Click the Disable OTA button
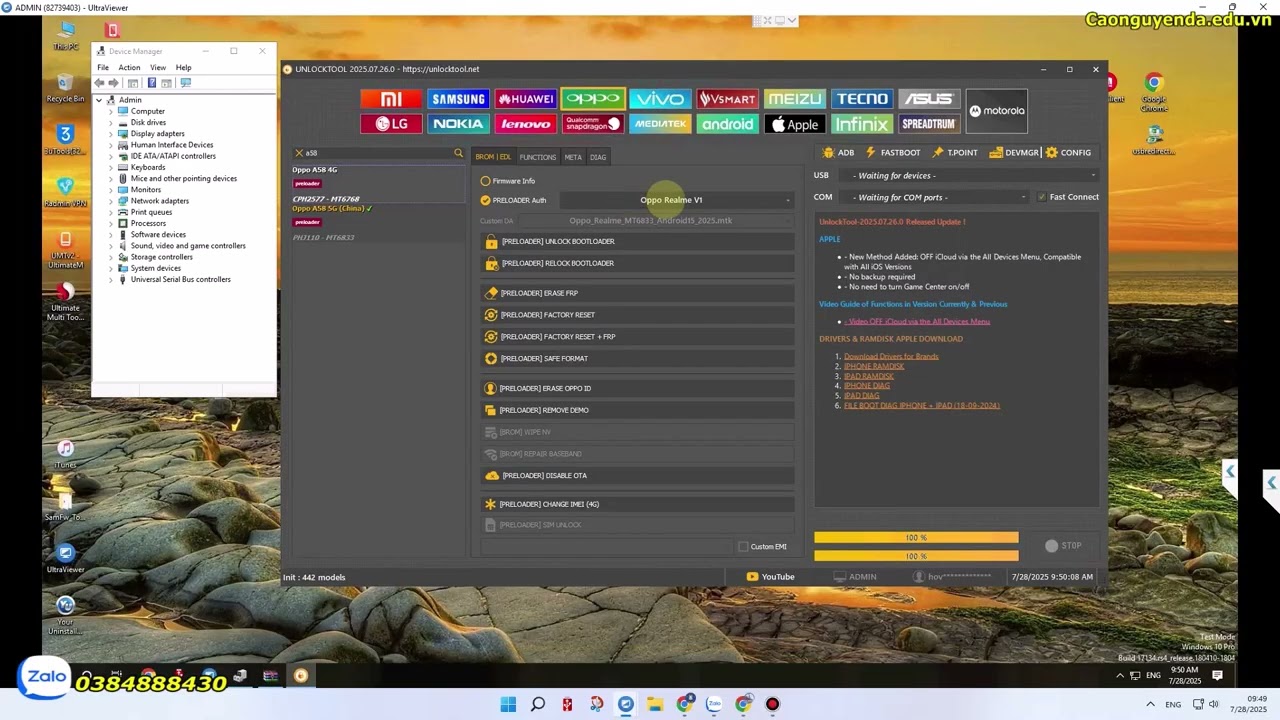 637,476
